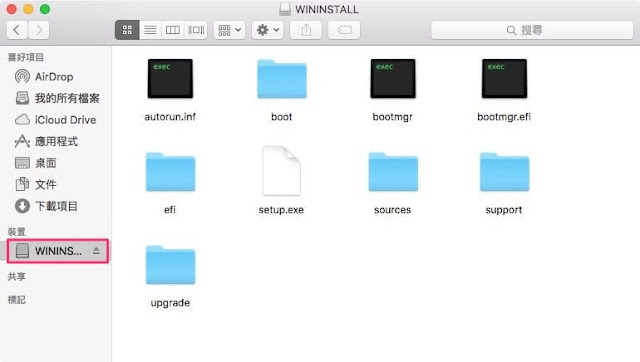Select the bootmgr.efi exec file icon
The width and height of the screenshot is (640, 362).
coord(504,78)
